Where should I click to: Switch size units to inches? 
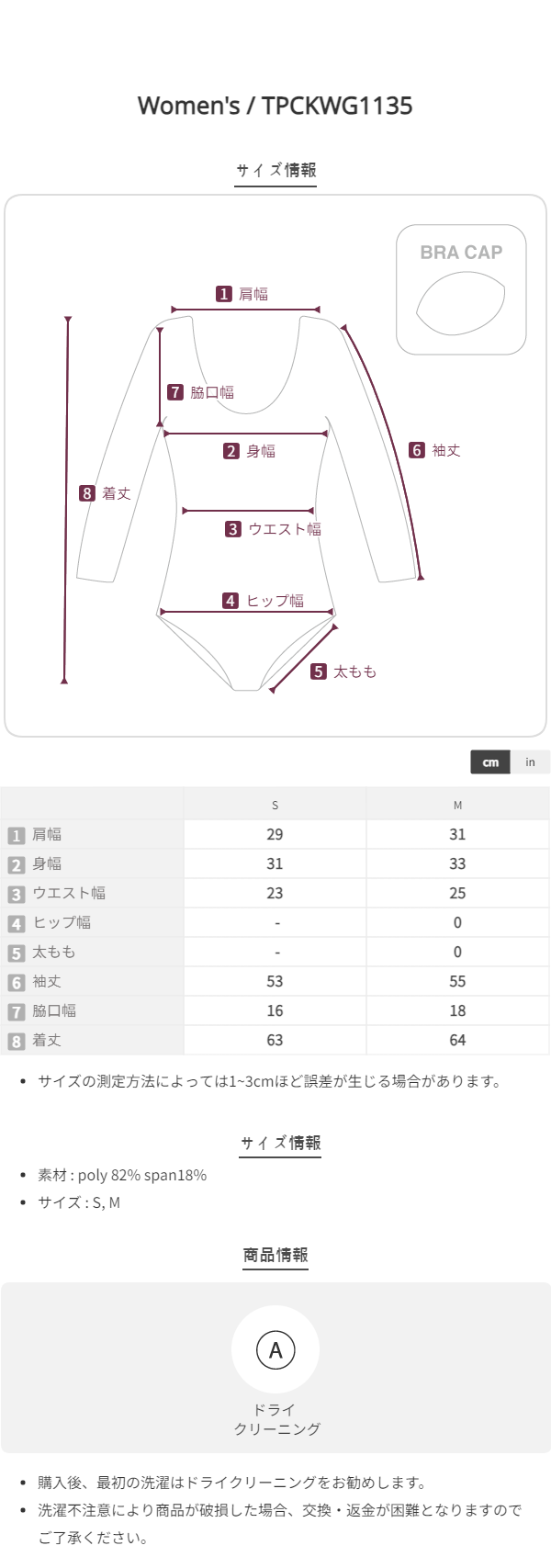(530, 762)
